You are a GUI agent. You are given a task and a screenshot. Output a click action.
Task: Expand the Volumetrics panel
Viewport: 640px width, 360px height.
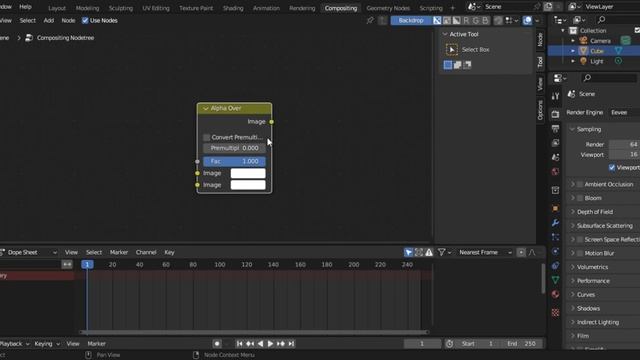(572, 267)
